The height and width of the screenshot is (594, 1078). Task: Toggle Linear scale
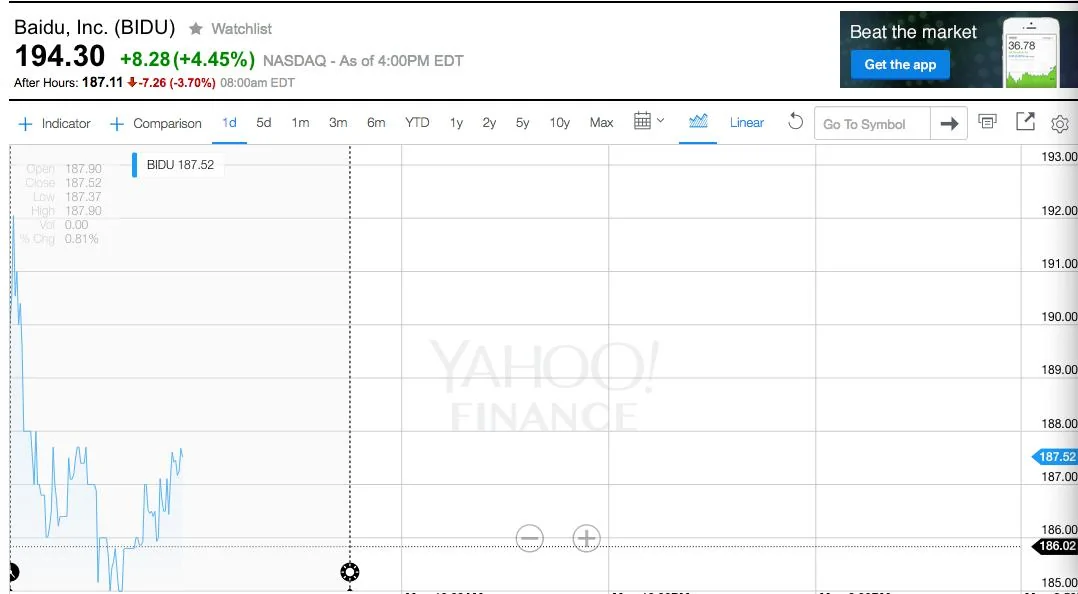[x=747, y=123]
